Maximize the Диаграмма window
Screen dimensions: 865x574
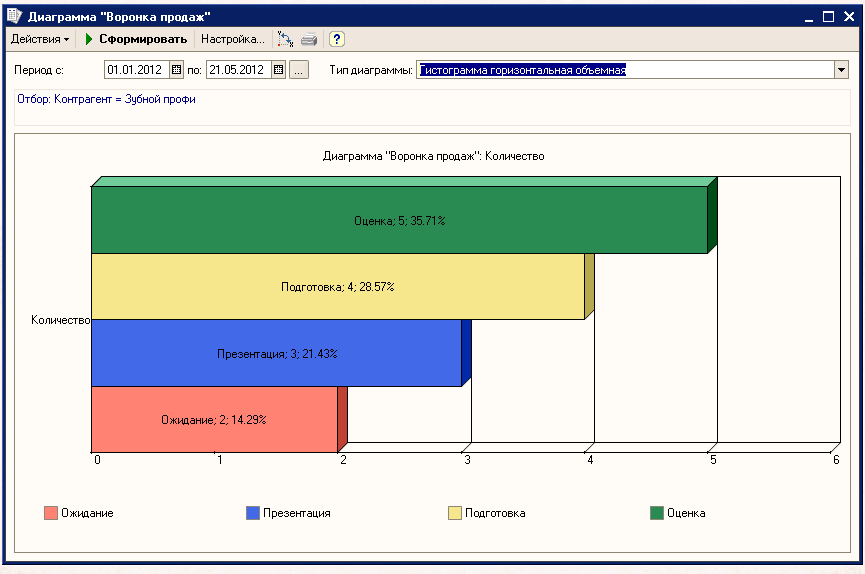pos(828,17)
